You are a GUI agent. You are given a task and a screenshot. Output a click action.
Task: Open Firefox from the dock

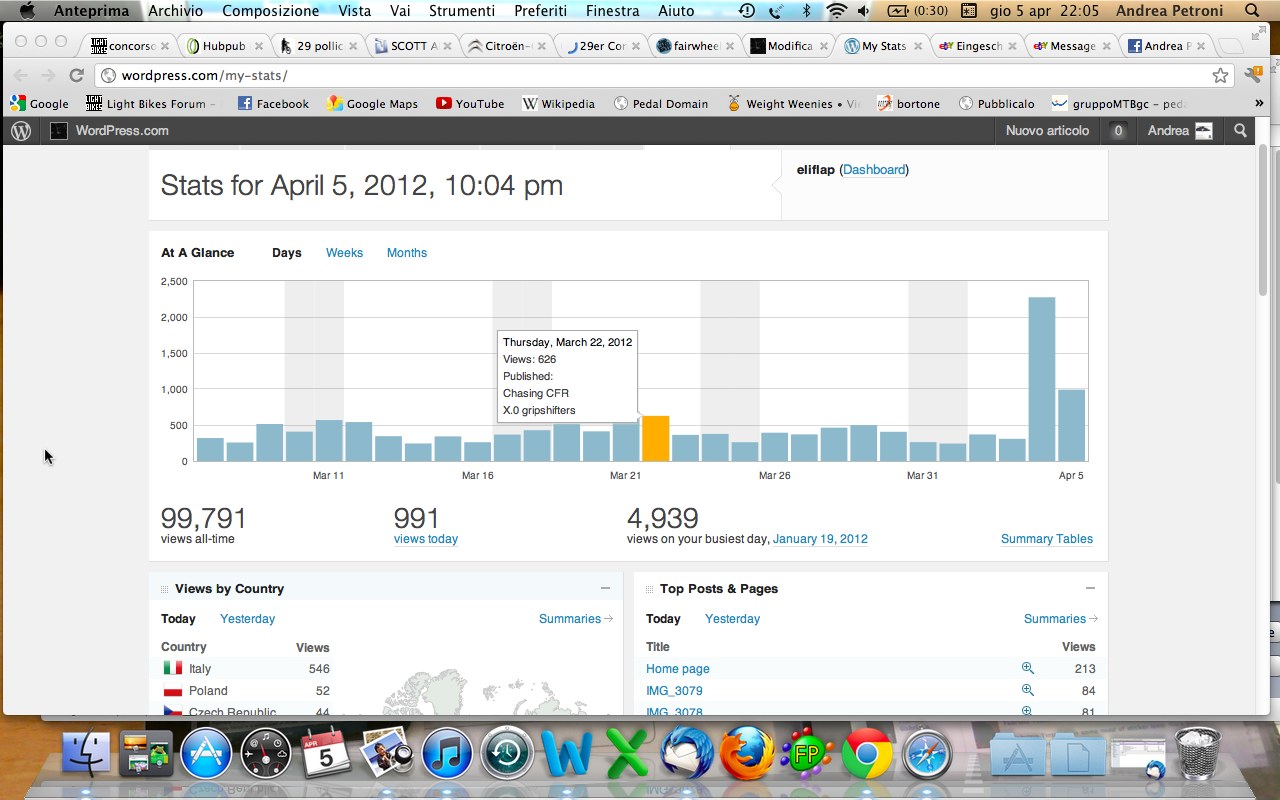pyautogui.click(x=747, y=755)
